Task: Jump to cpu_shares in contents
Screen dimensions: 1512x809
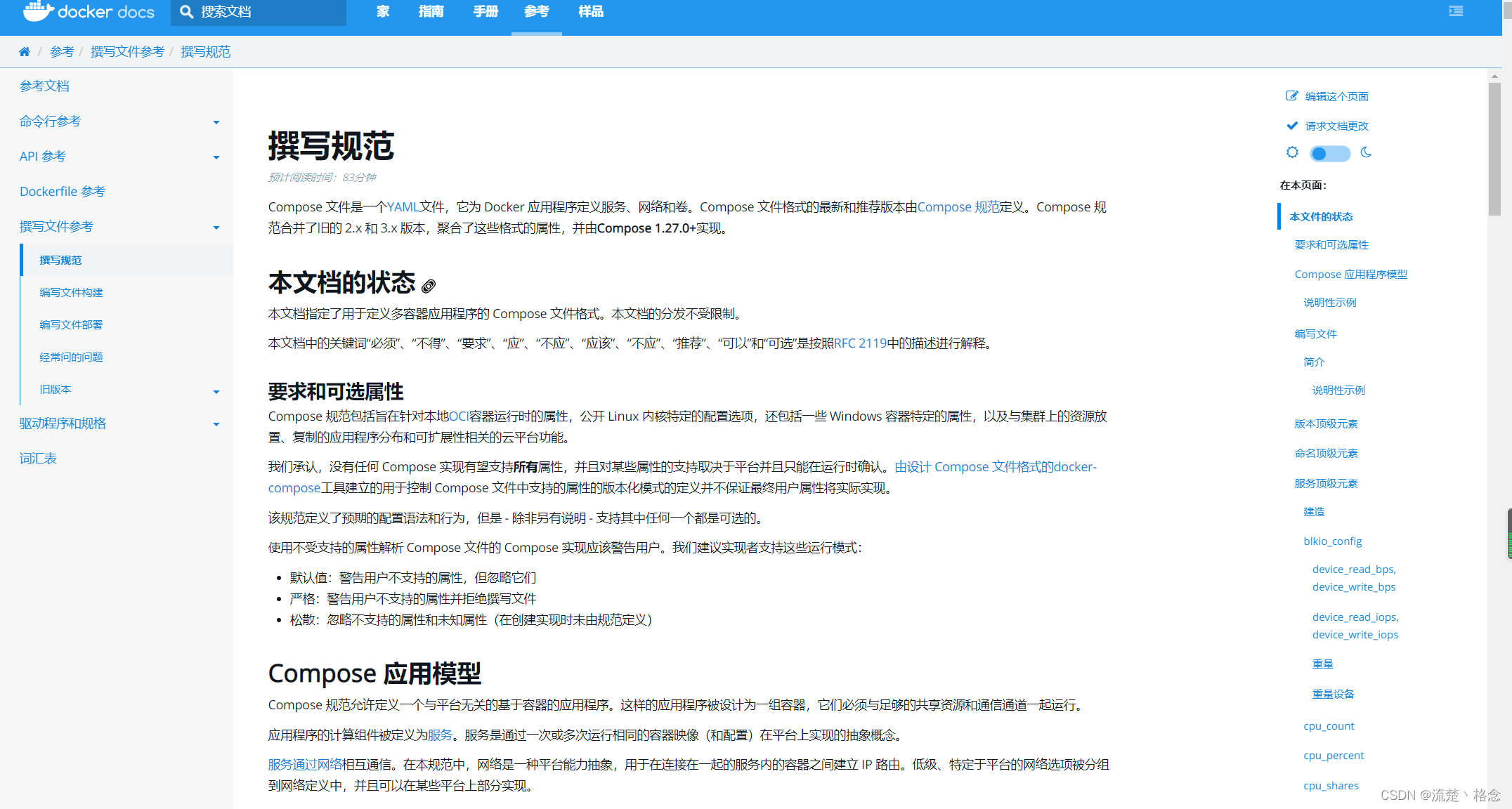Action: coord(1331,786)
